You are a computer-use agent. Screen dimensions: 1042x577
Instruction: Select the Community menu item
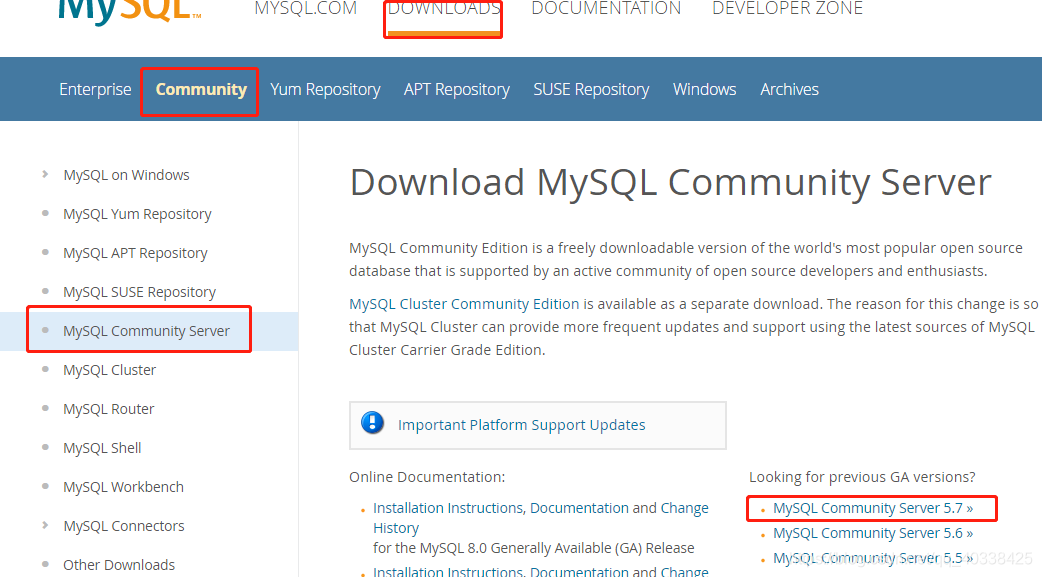(201, 89)
